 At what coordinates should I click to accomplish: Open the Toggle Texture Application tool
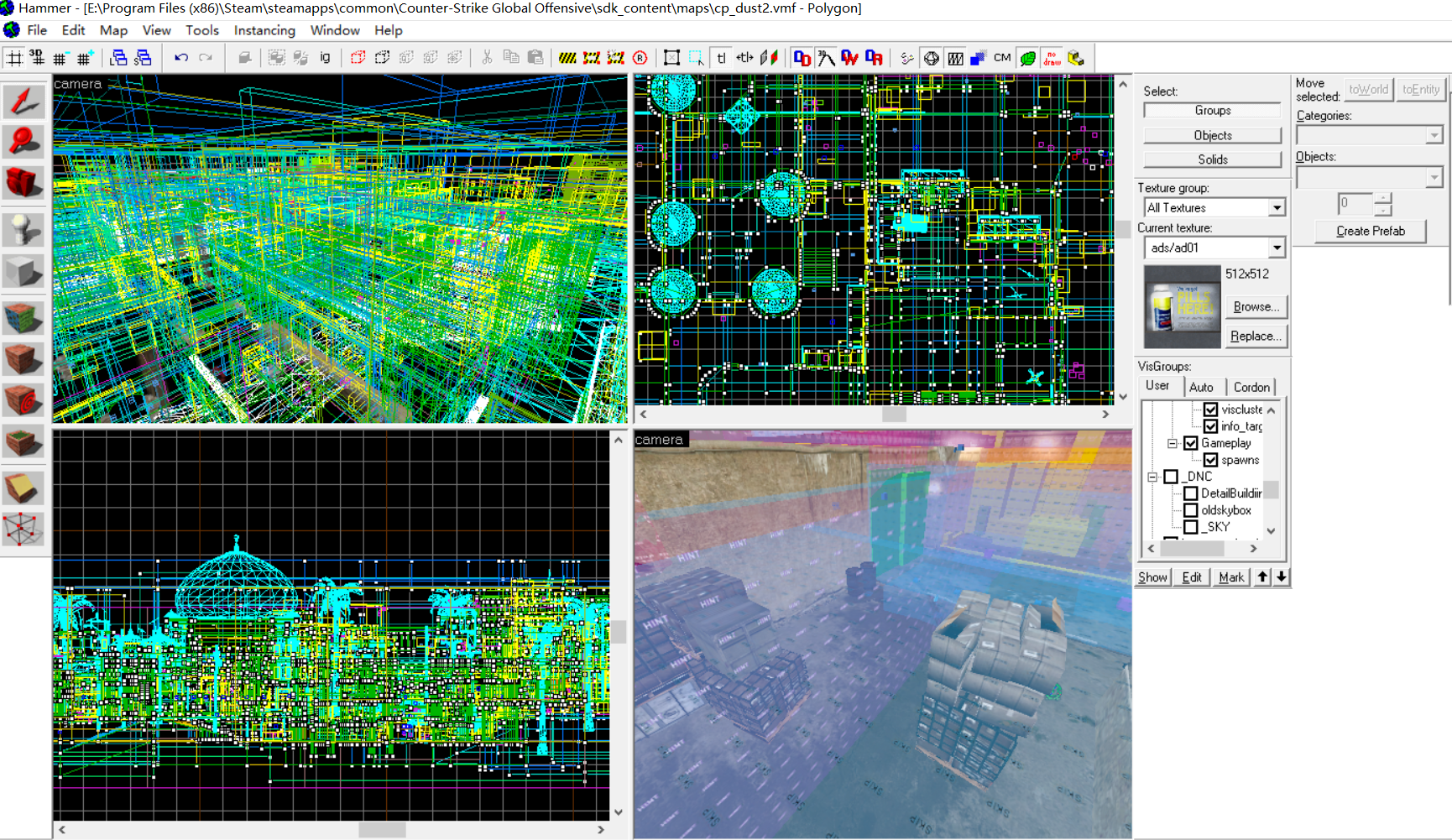coord(24,319)
